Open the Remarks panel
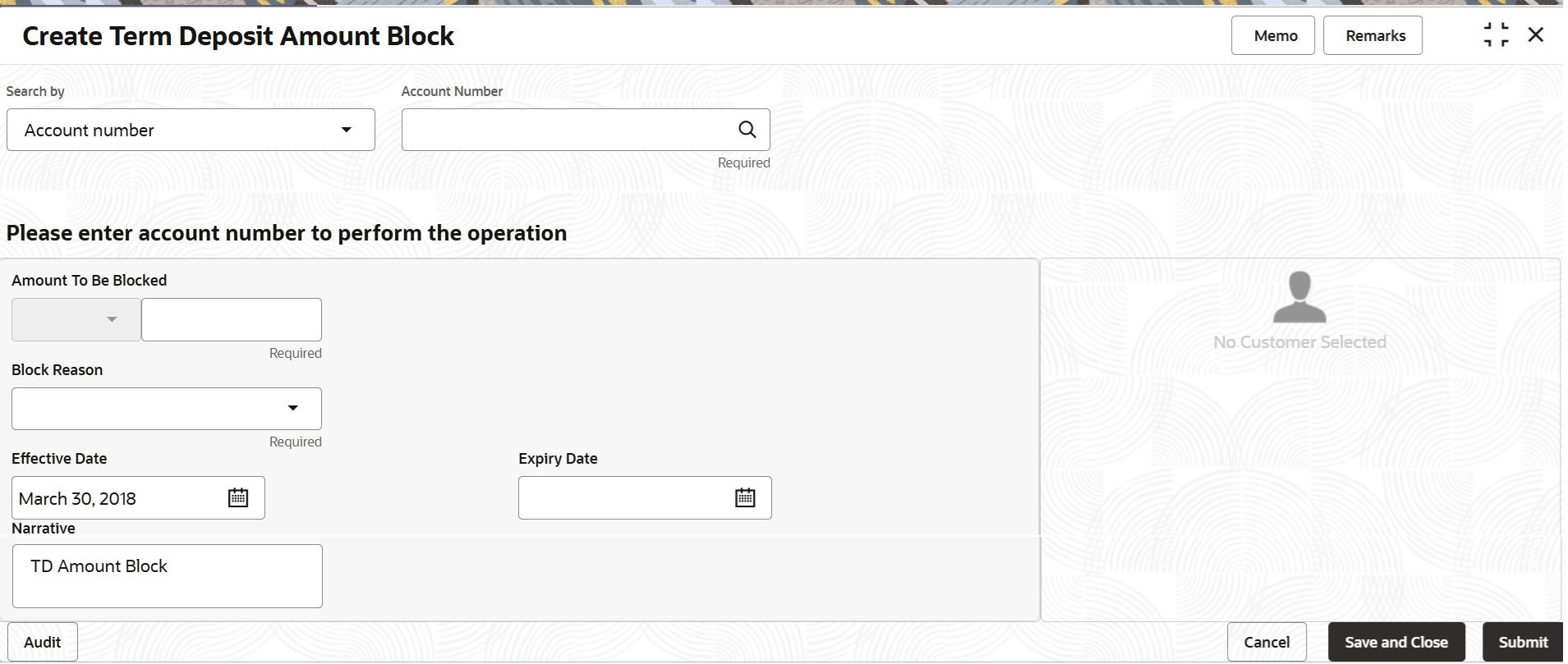The image size is (1568, 664). click(1373, 35)
